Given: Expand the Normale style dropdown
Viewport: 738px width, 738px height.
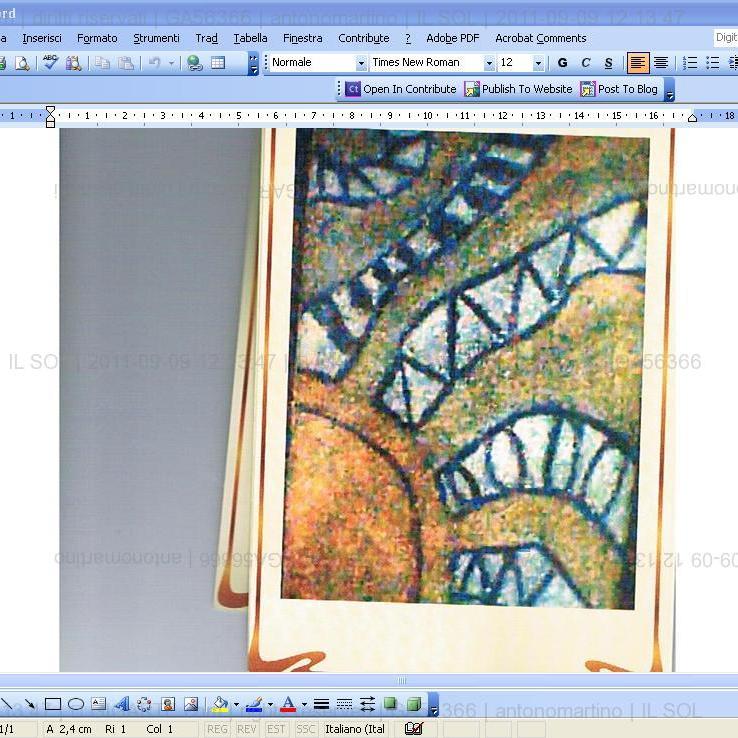Looking at the screenshot, I should 361,63.
